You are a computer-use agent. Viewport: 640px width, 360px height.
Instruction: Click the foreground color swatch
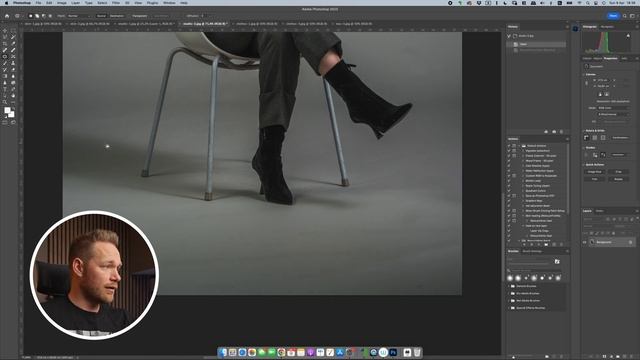click(x=7, y=110)
